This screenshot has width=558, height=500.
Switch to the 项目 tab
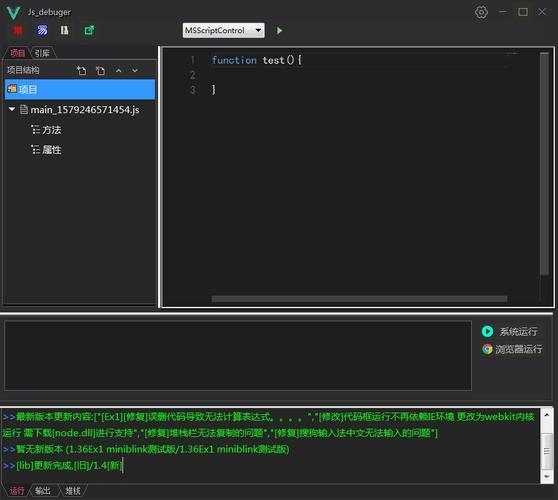pyautogui.click(x=17, y=53)
